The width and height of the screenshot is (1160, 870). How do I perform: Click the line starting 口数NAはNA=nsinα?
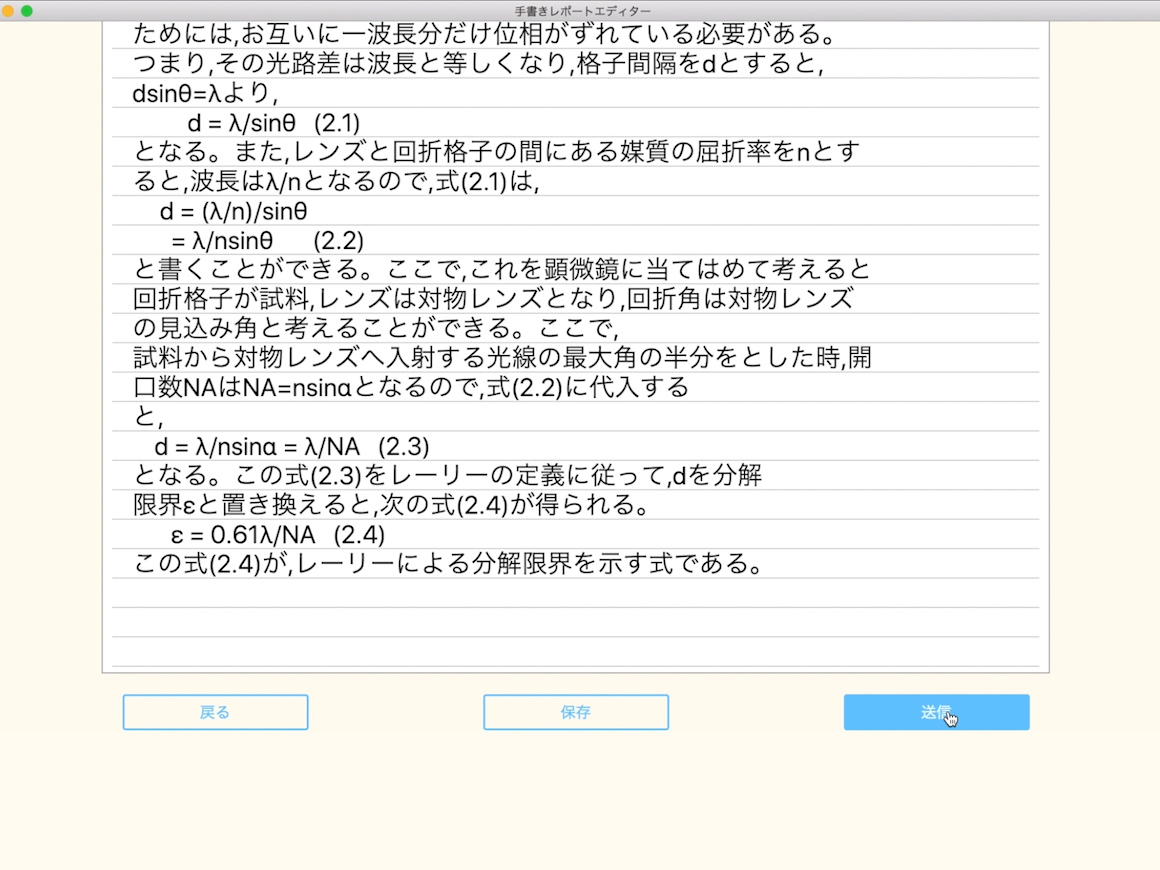click(411, 387)
